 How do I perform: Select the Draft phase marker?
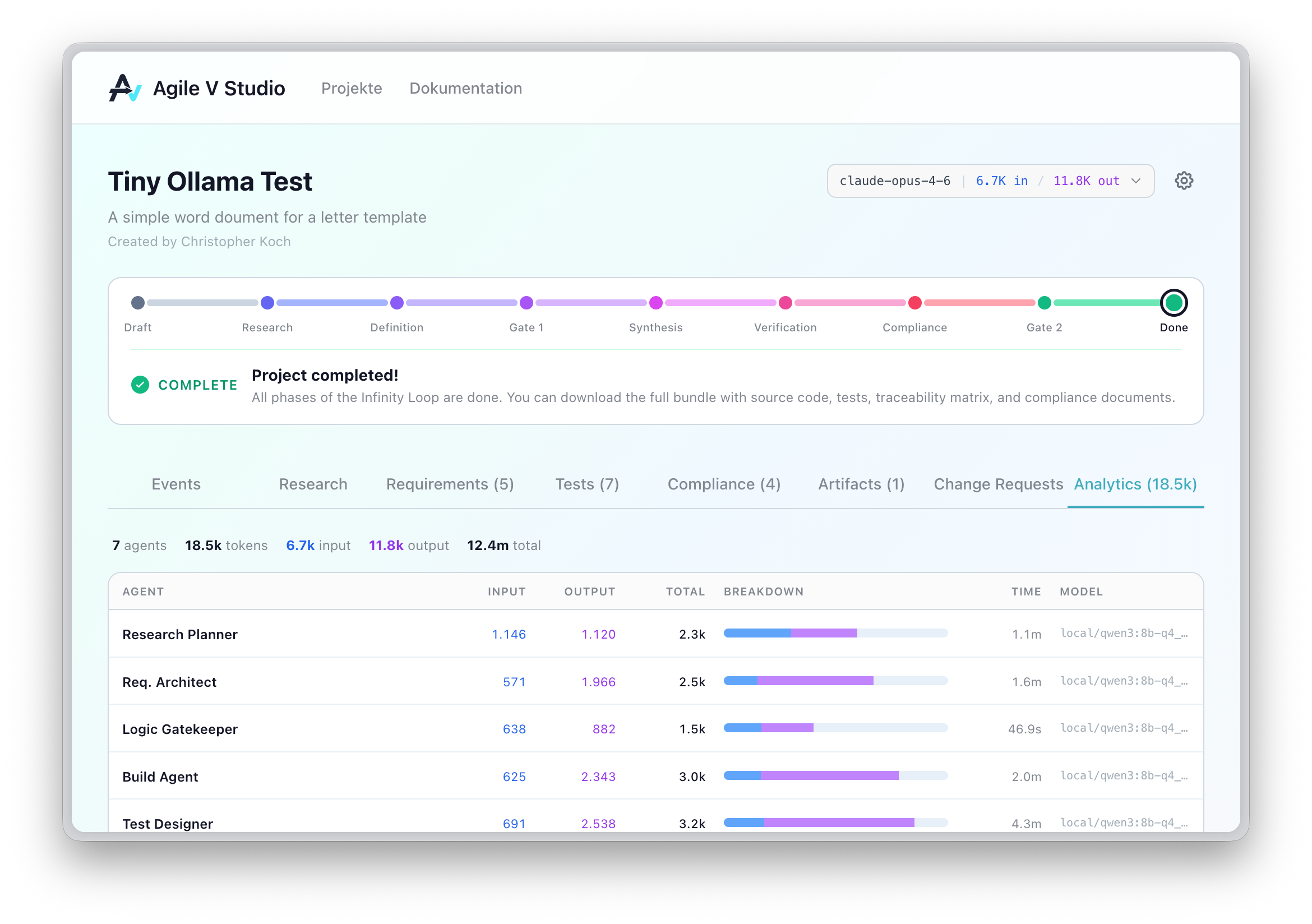138,303
